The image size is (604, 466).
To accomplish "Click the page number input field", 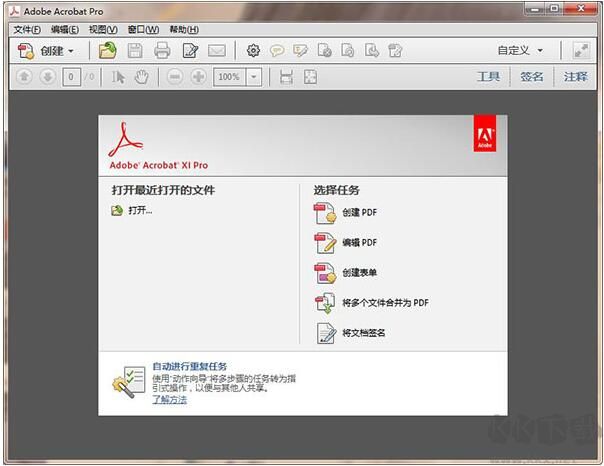I will (71, 77).
